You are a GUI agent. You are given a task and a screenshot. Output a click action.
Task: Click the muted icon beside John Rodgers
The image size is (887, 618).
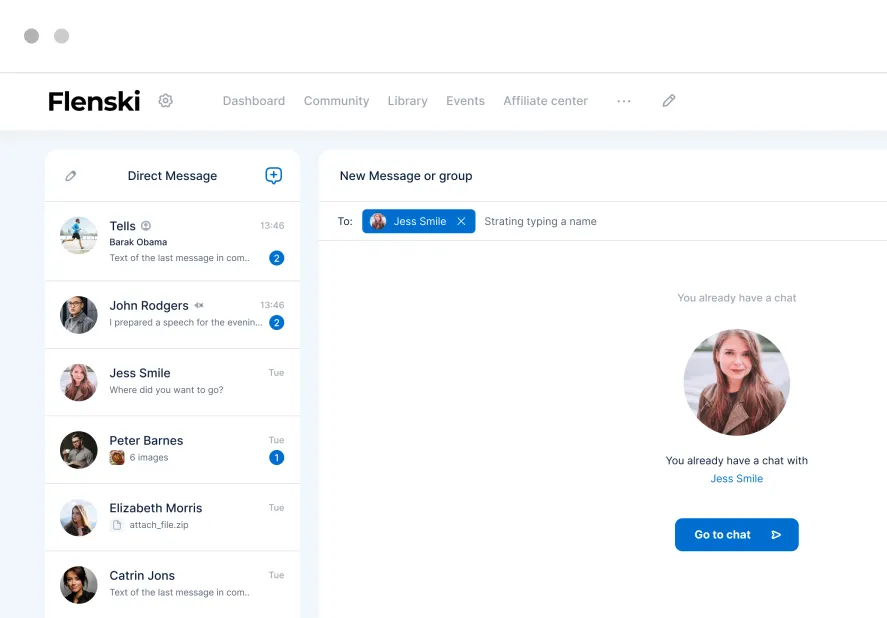(x=199, y=305)
